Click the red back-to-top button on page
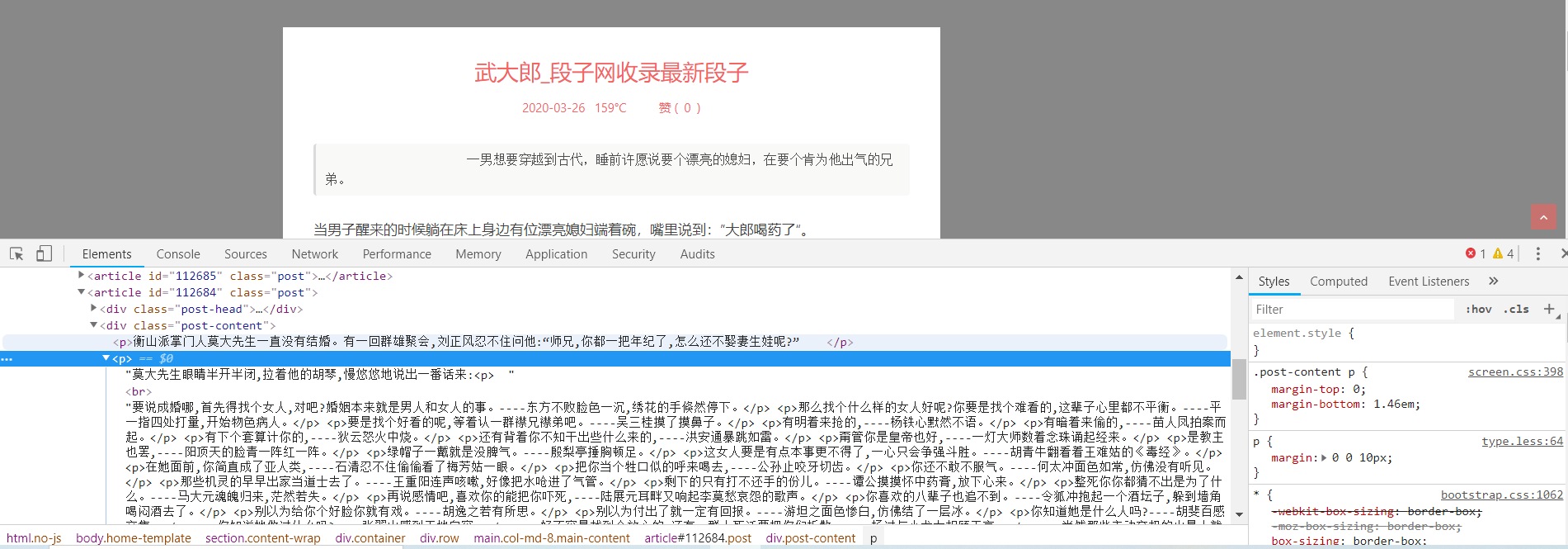The height and width of the screenshot is (549, 1568). tap(1542, 217)
